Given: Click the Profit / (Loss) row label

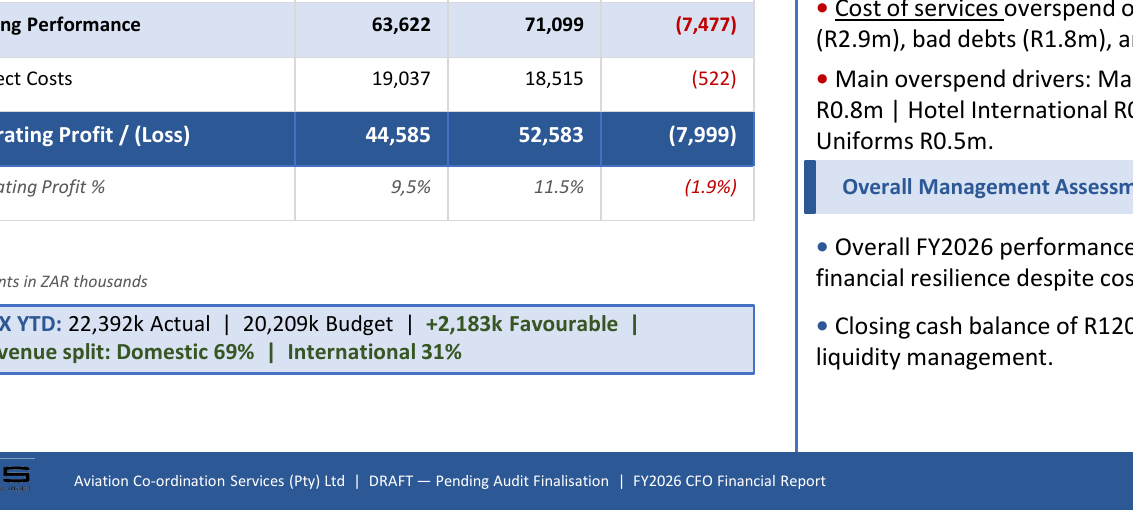Looking at the screenshot, I should [95, 135].
